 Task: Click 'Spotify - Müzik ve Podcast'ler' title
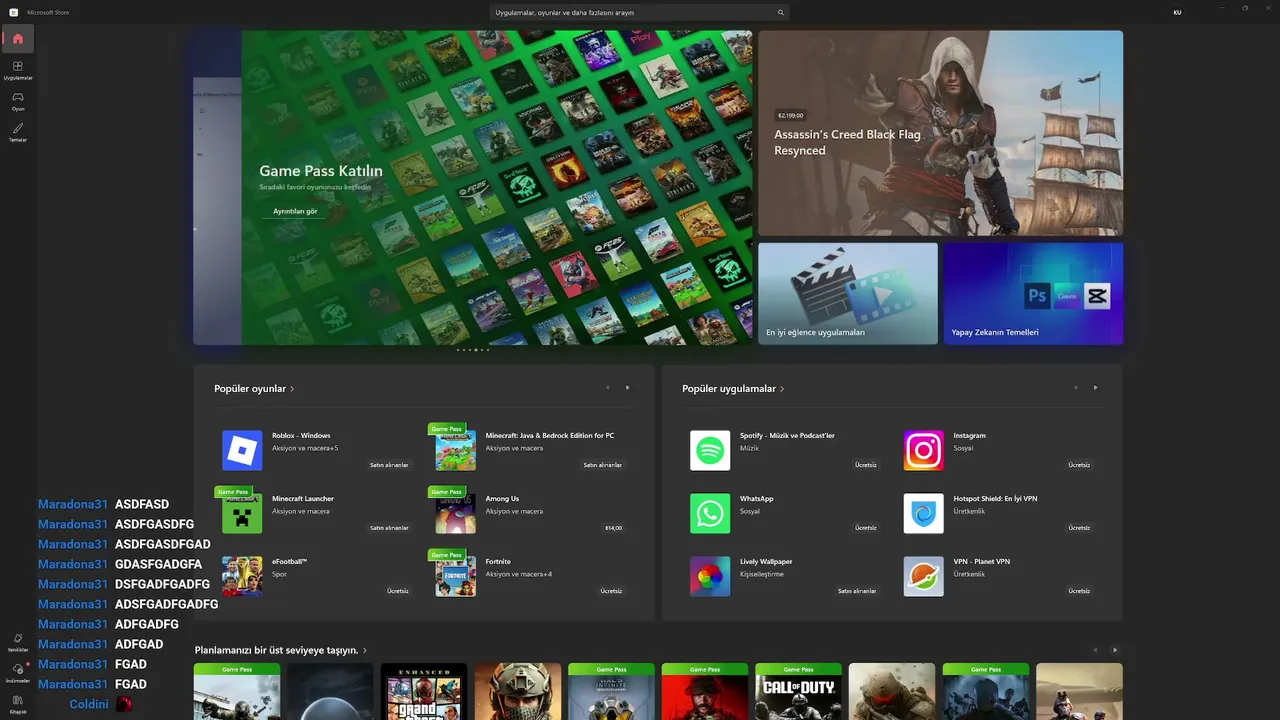787,436
